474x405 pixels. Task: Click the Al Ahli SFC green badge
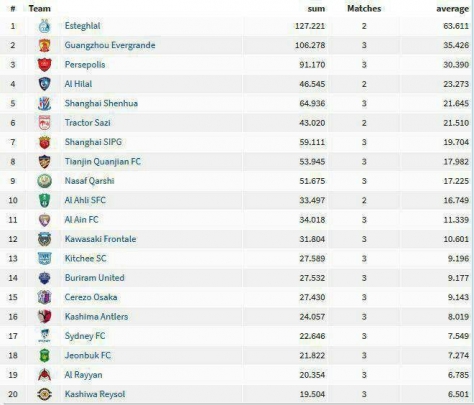(x=44, y=200)
